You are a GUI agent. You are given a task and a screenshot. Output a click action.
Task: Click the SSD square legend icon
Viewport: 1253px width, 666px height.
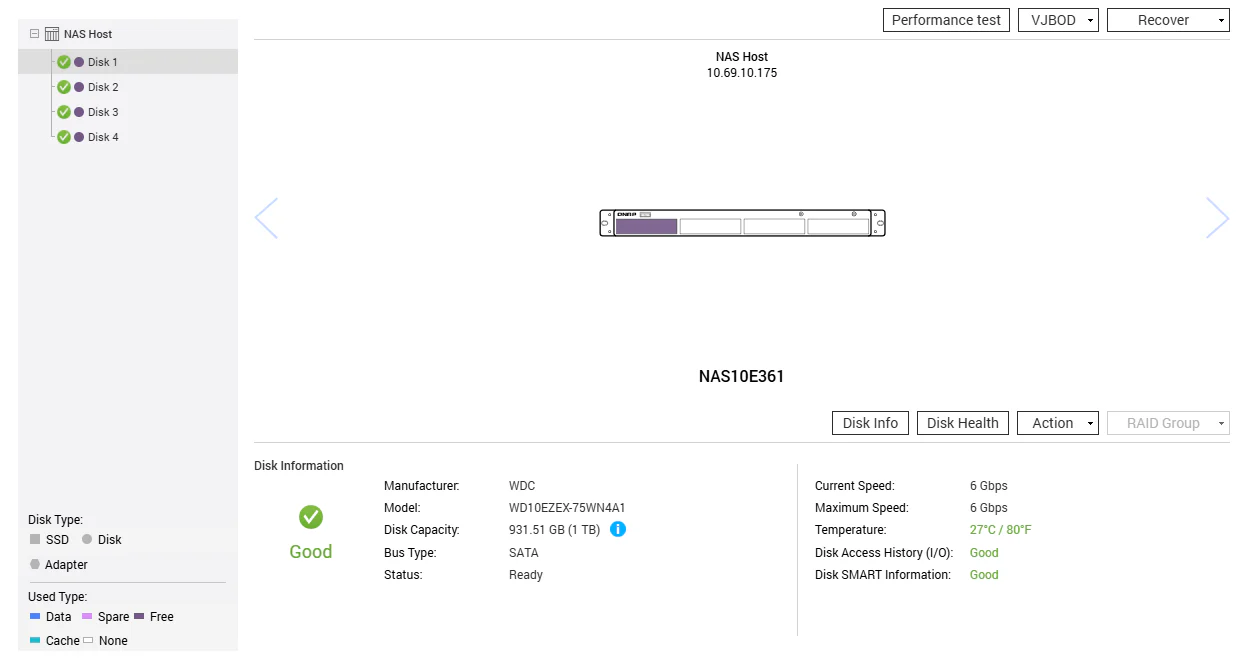click(35, 539)
